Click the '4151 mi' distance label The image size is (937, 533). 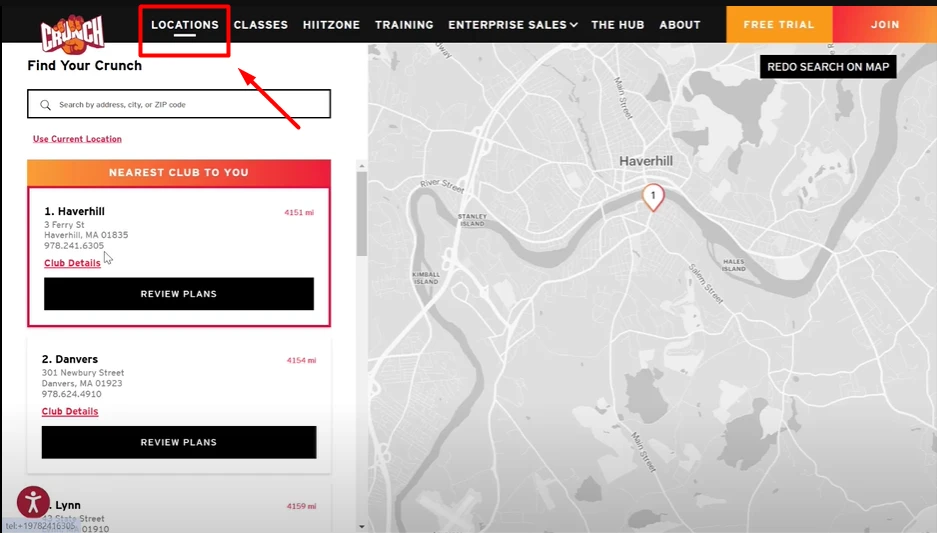click(x=299, y=212)
